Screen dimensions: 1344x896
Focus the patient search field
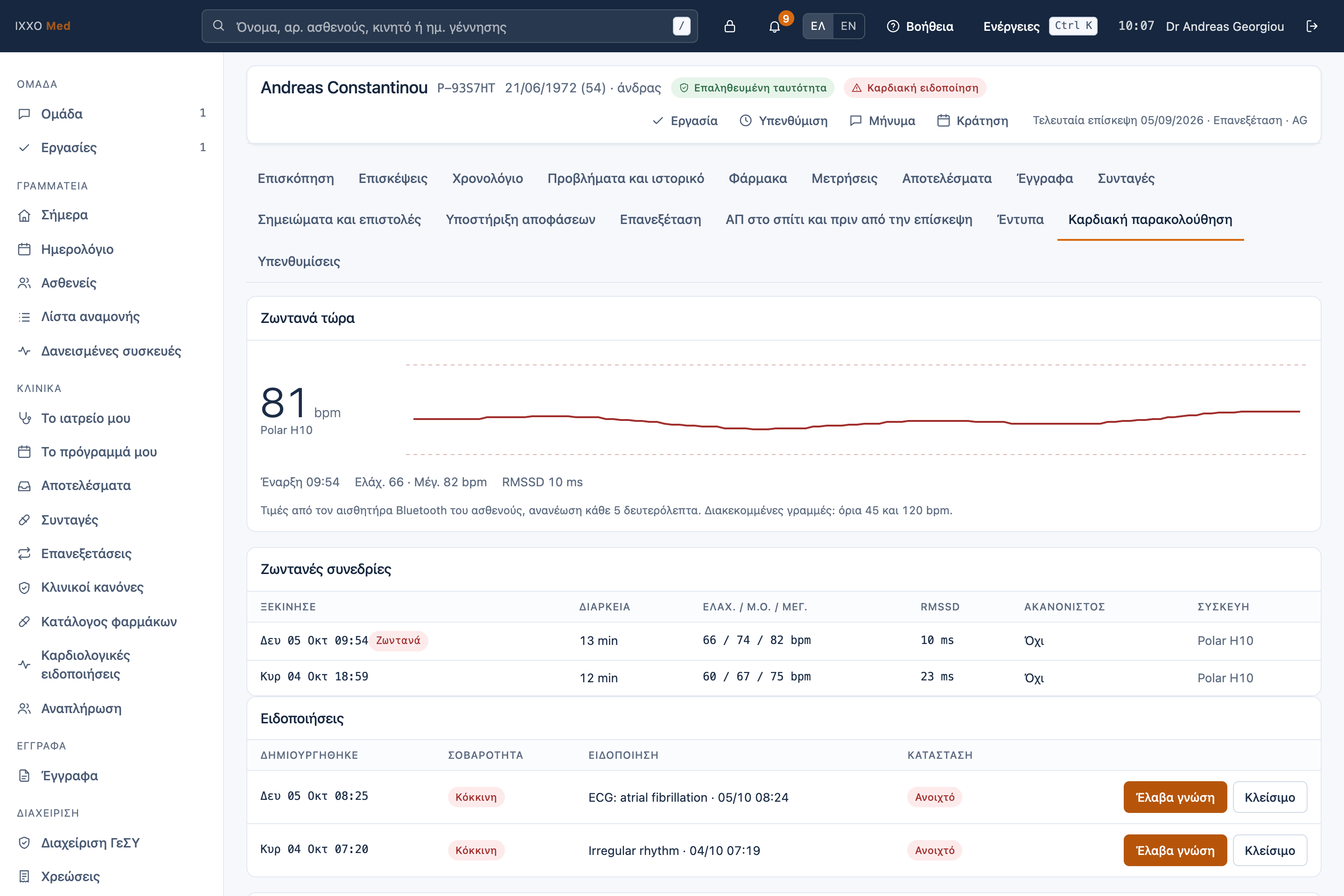(x=450, y=26)
